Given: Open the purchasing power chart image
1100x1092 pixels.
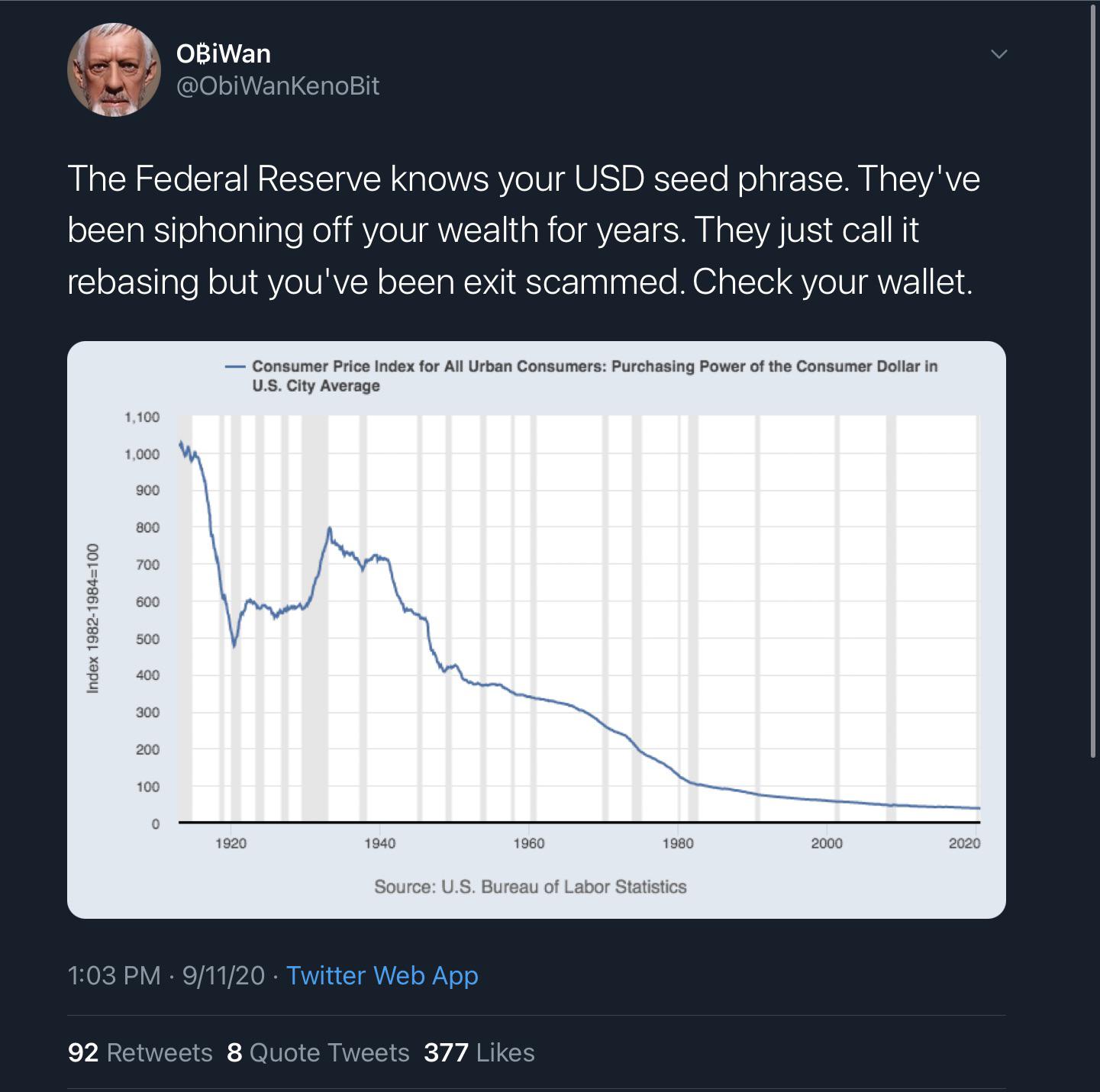Looking at the screenshot, I should [537, 630].
